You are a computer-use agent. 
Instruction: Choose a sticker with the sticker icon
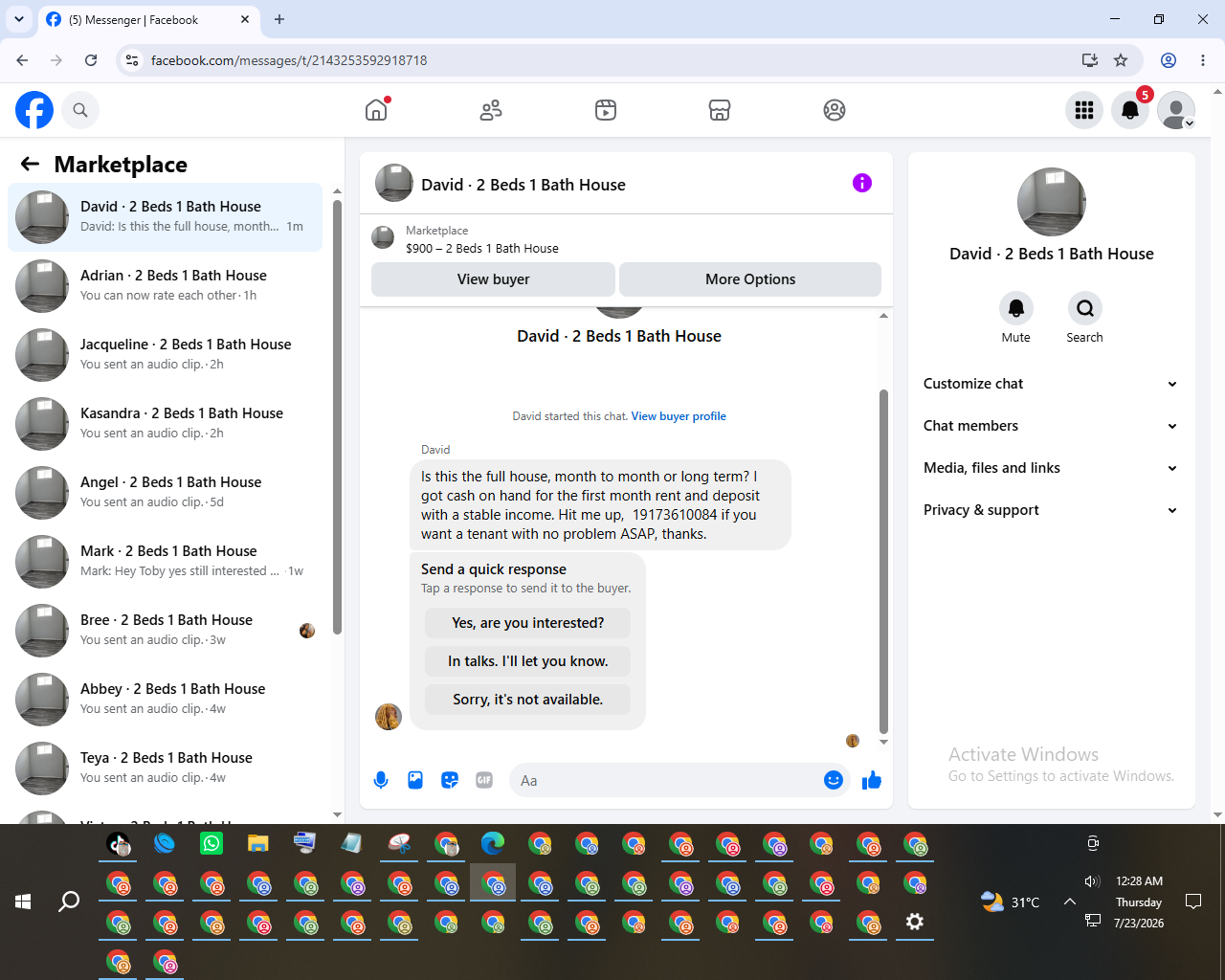coord(450,780)
